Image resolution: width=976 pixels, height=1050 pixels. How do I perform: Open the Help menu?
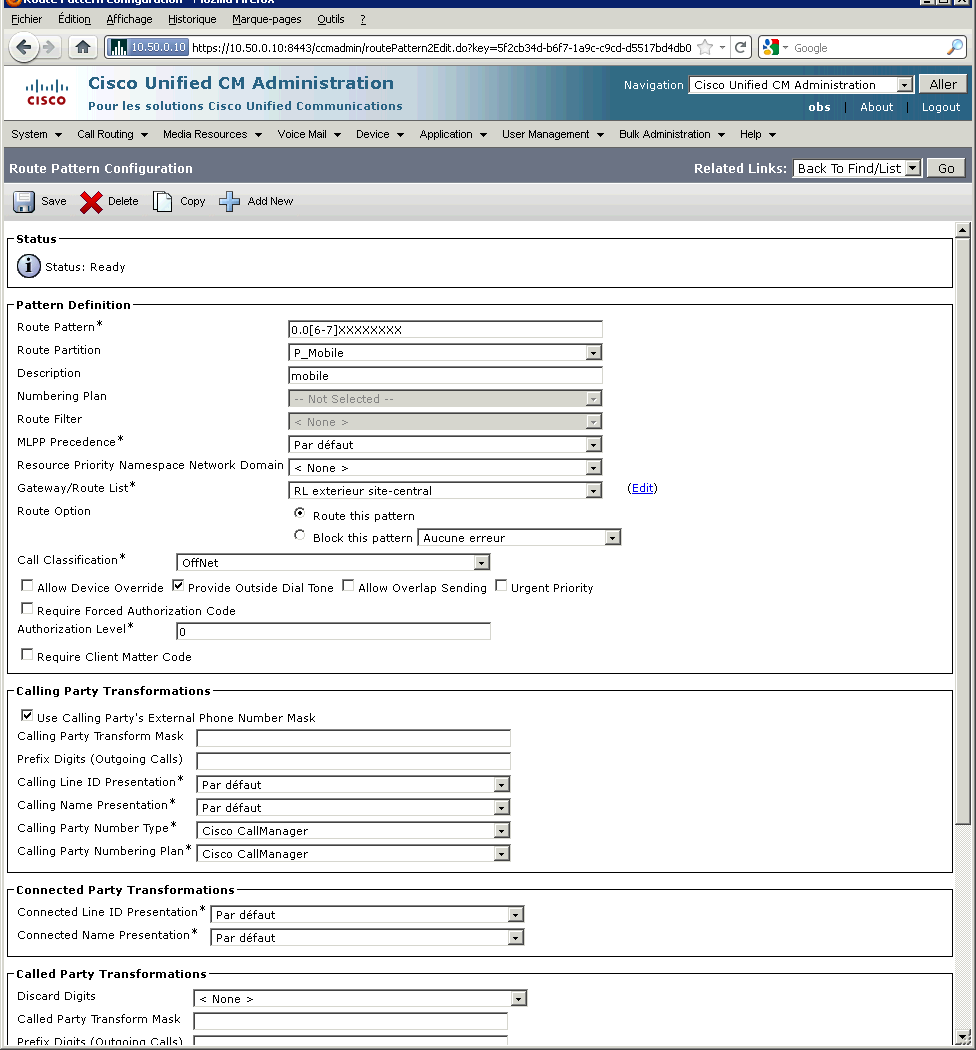coord(758,135)
